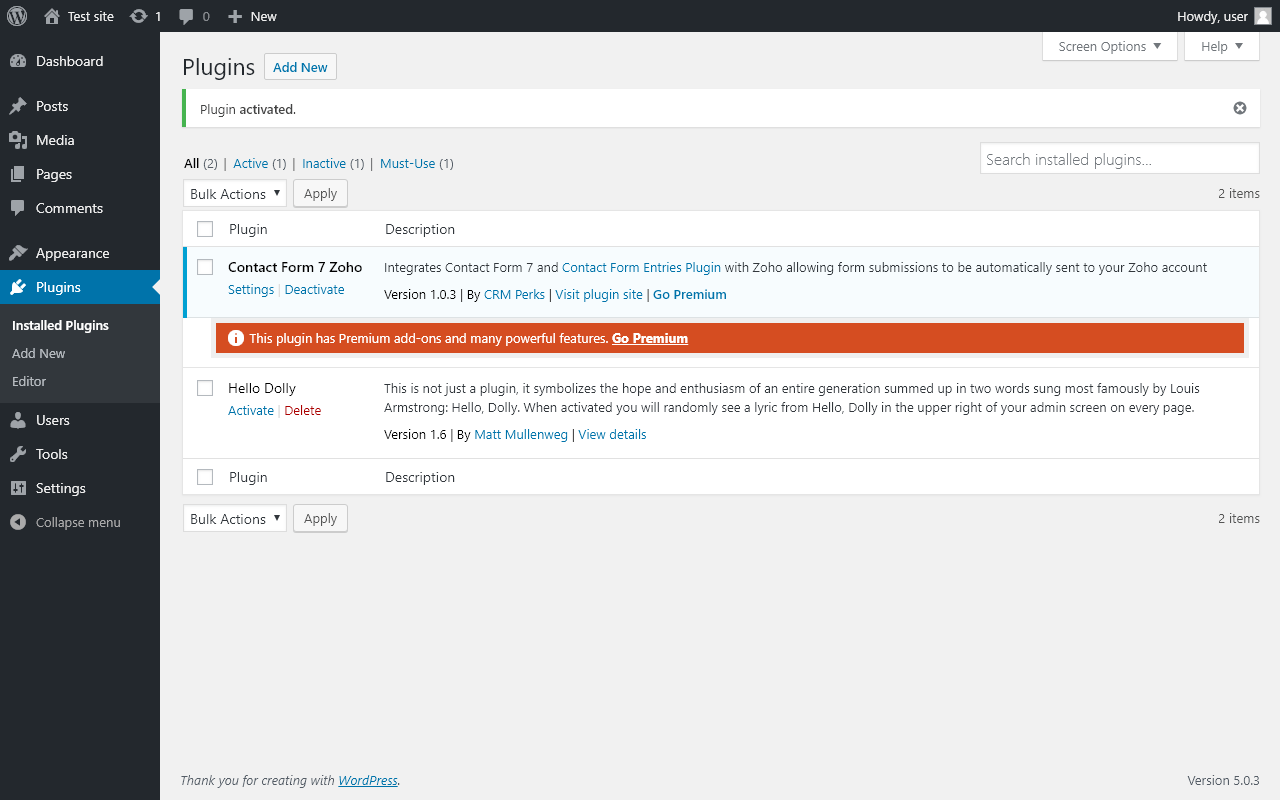Open the WordPress logo menu

17,16
